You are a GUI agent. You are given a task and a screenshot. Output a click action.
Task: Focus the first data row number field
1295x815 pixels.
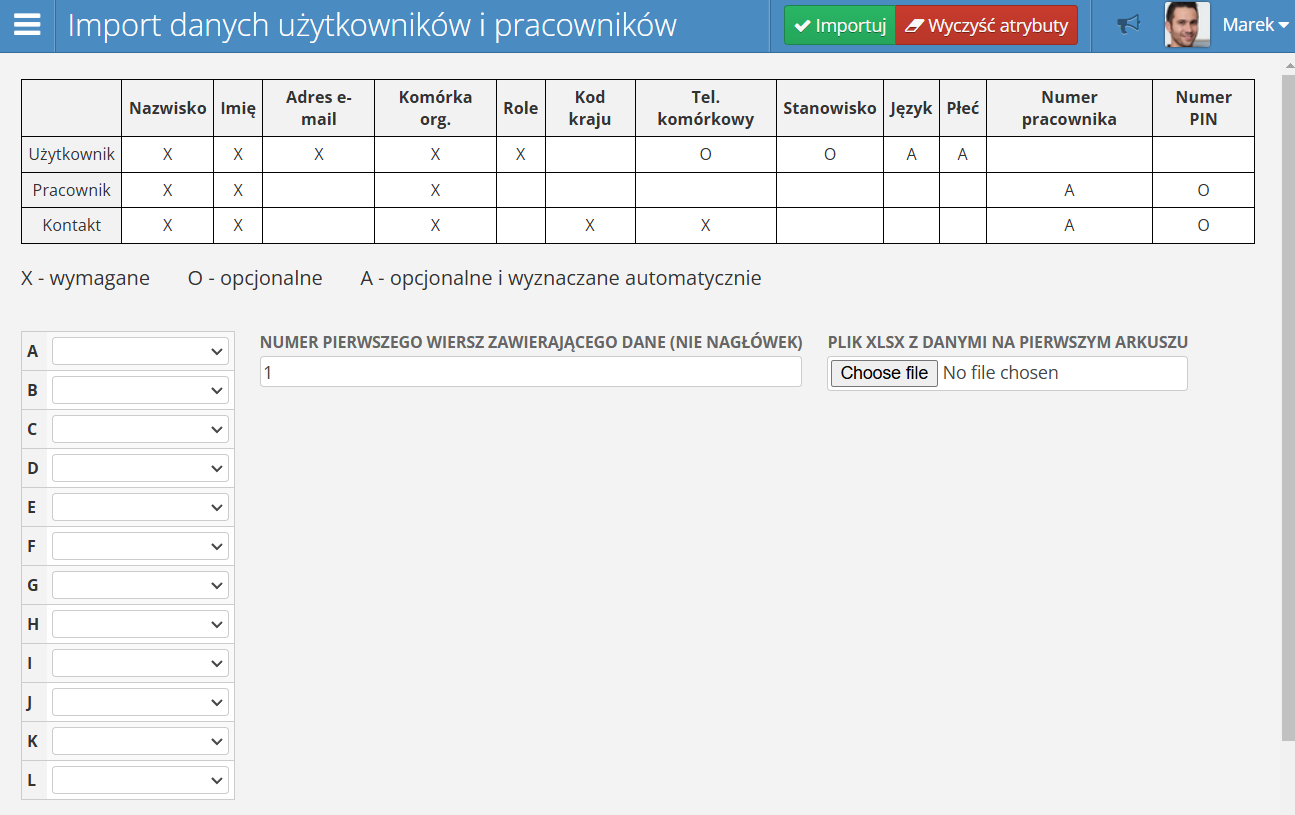(530, 372)
